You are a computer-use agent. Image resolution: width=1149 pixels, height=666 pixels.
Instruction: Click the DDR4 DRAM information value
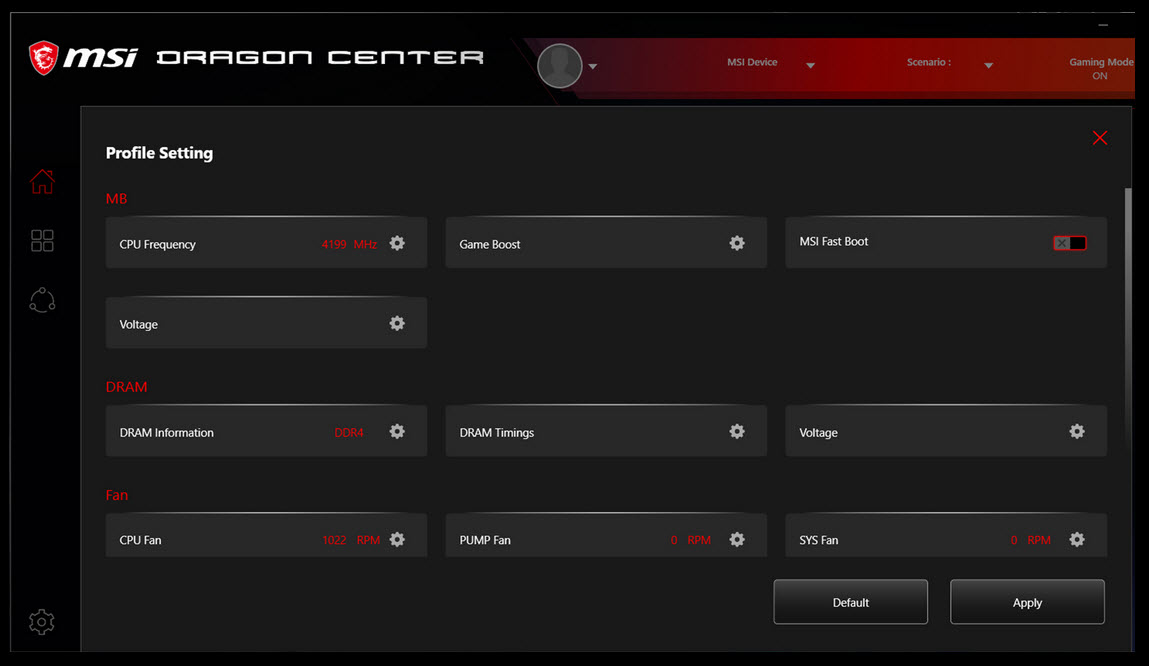click(349, 432)
